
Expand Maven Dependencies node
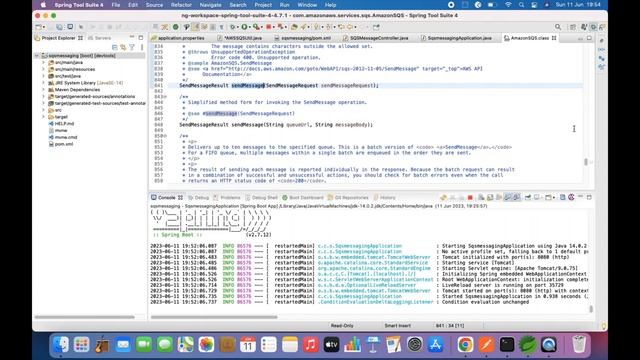tap(44, 90)
